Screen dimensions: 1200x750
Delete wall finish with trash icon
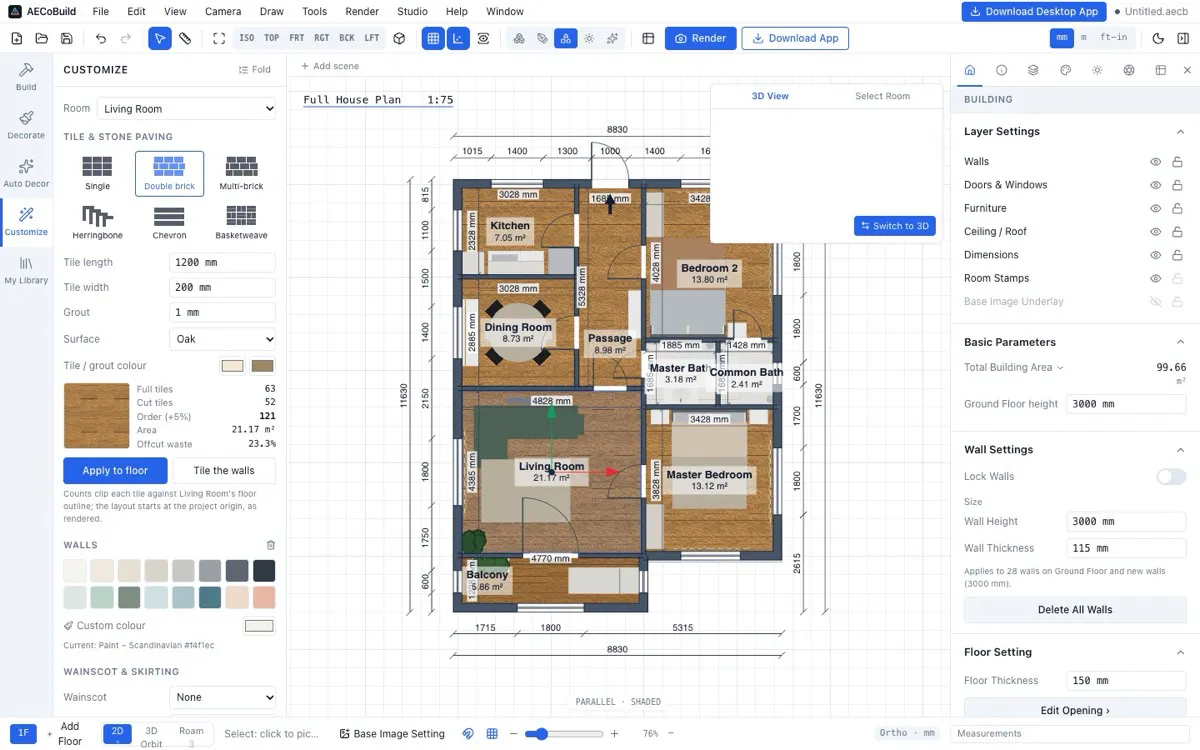point(270,545)
